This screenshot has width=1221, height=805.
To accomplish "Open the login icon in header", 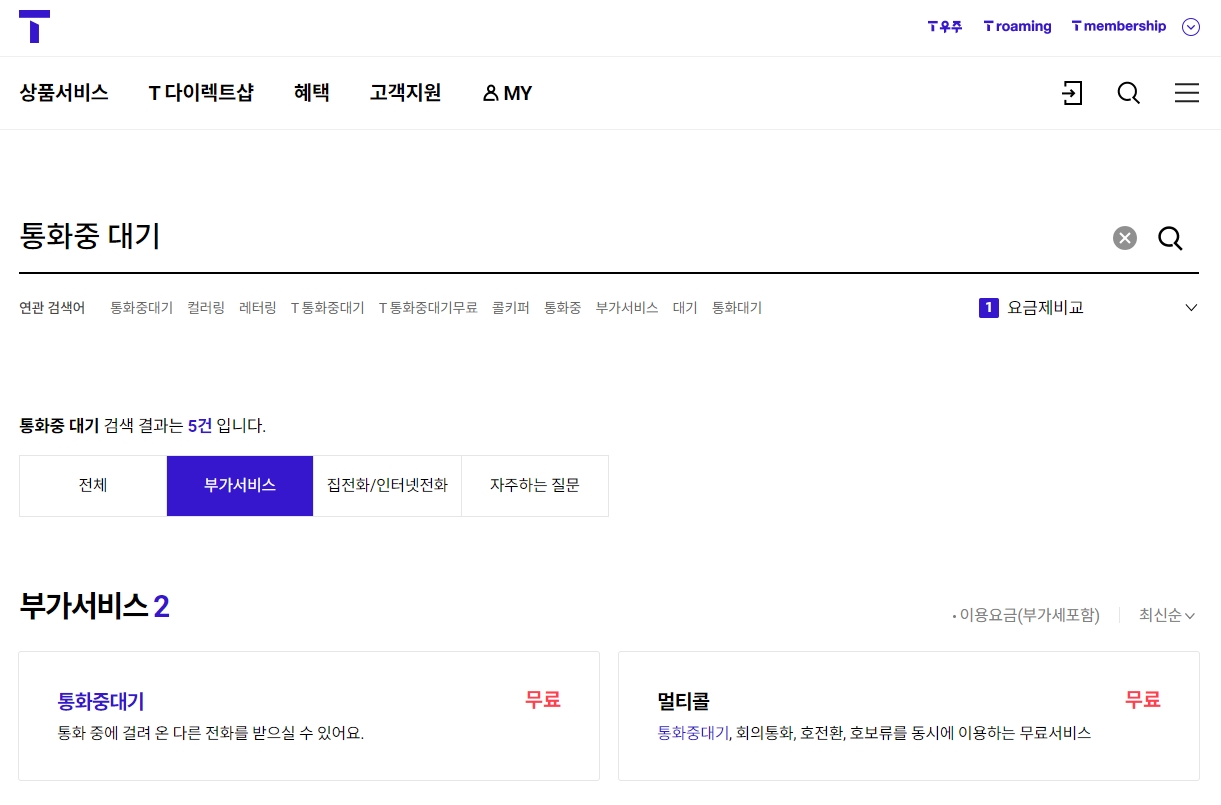I will tap(1072, 93).
